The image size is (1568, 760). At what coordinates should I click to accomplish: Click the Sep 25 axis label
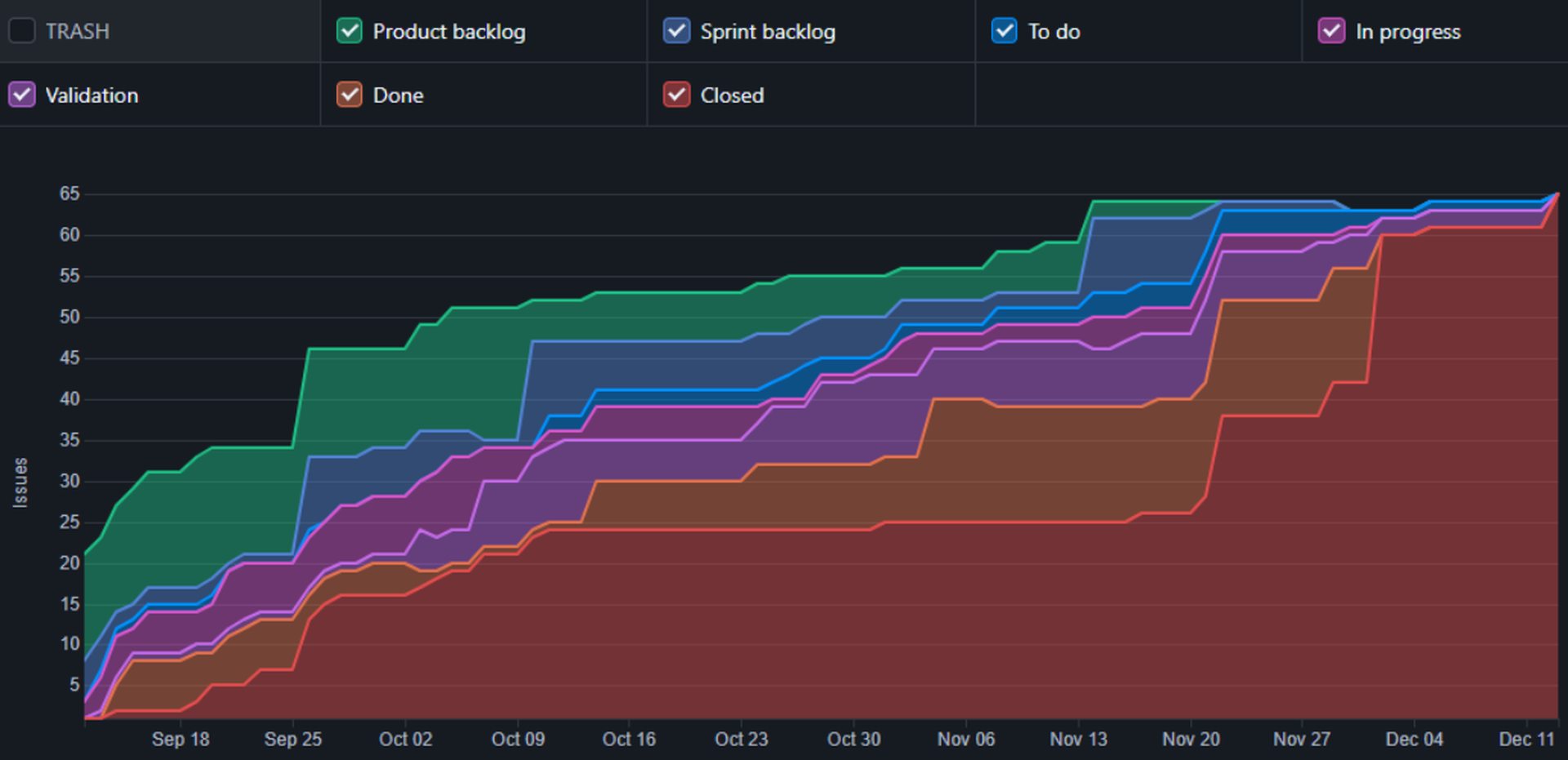click(293, 740)
